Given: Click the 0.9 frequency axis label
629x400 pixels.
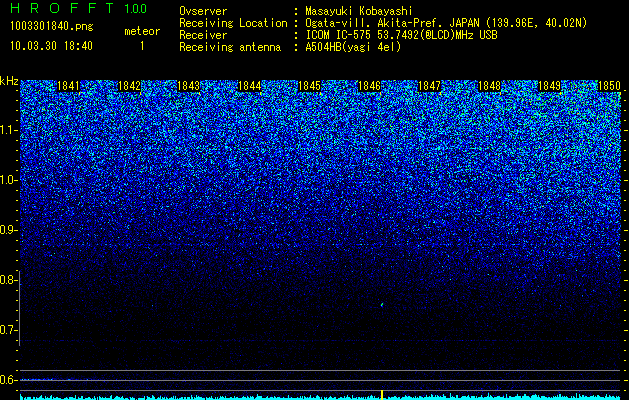Looking at the screenshot, I should 8,230.
